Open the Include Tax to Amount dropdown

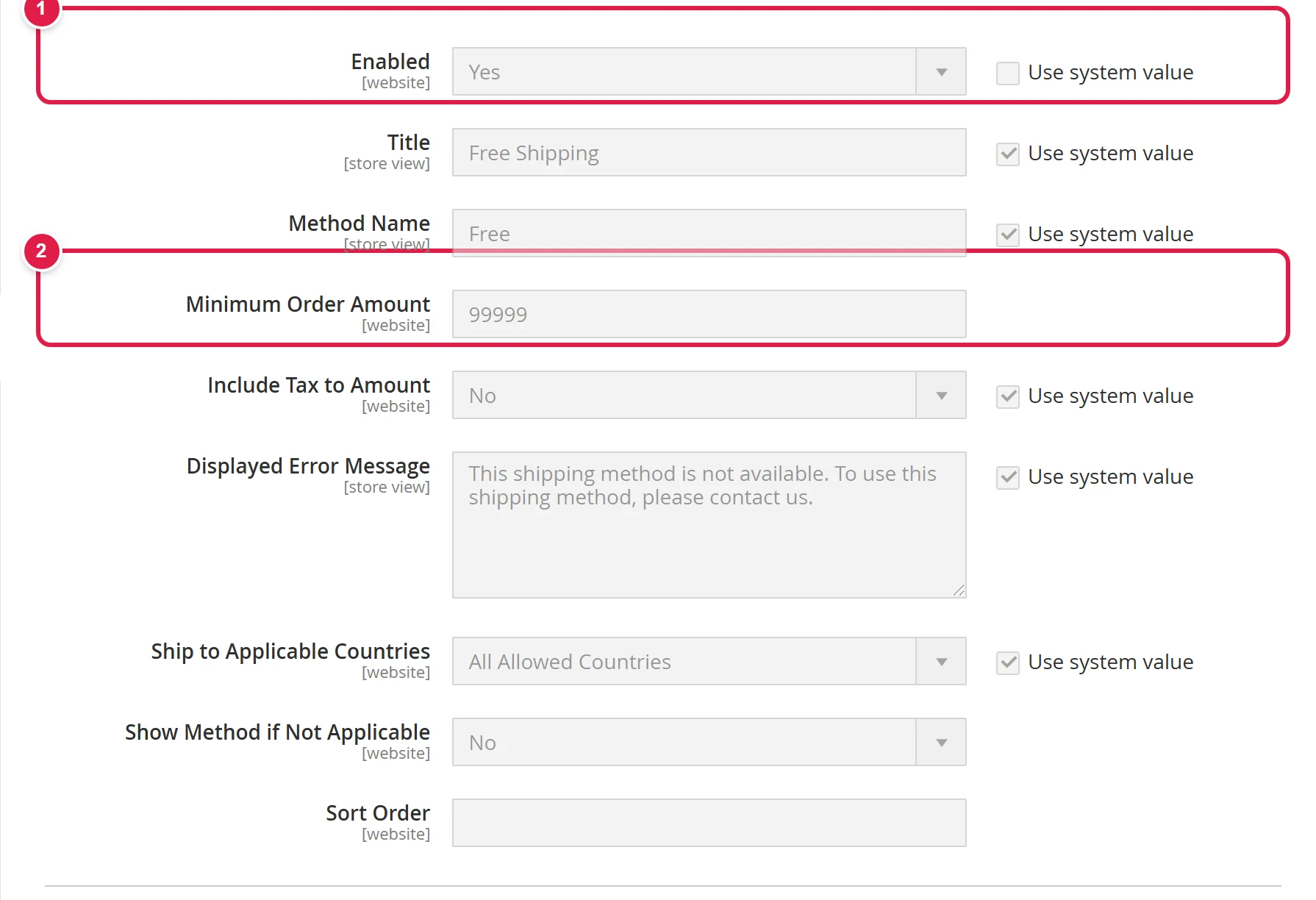[709, 395]
